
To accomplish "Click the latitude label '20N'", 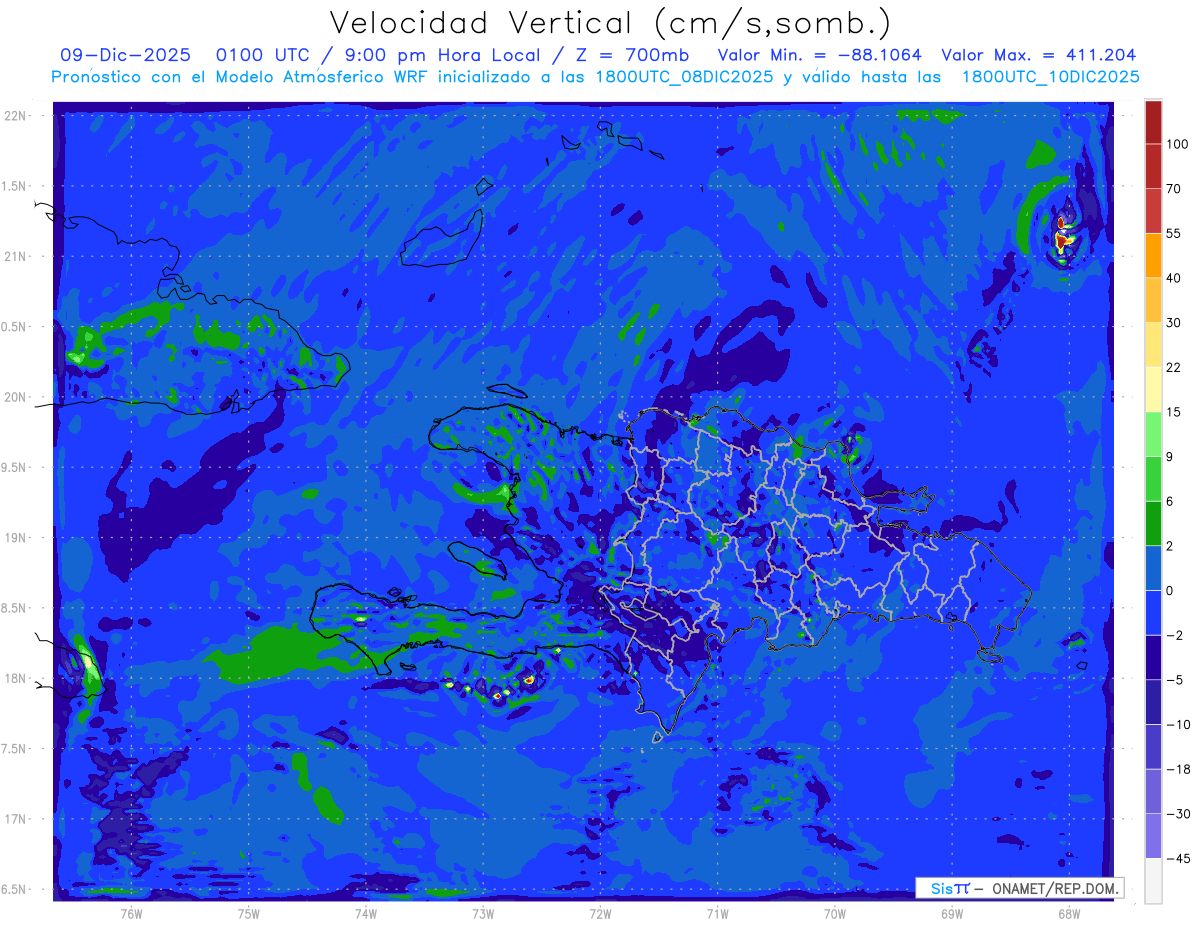I will coord(16,397).
